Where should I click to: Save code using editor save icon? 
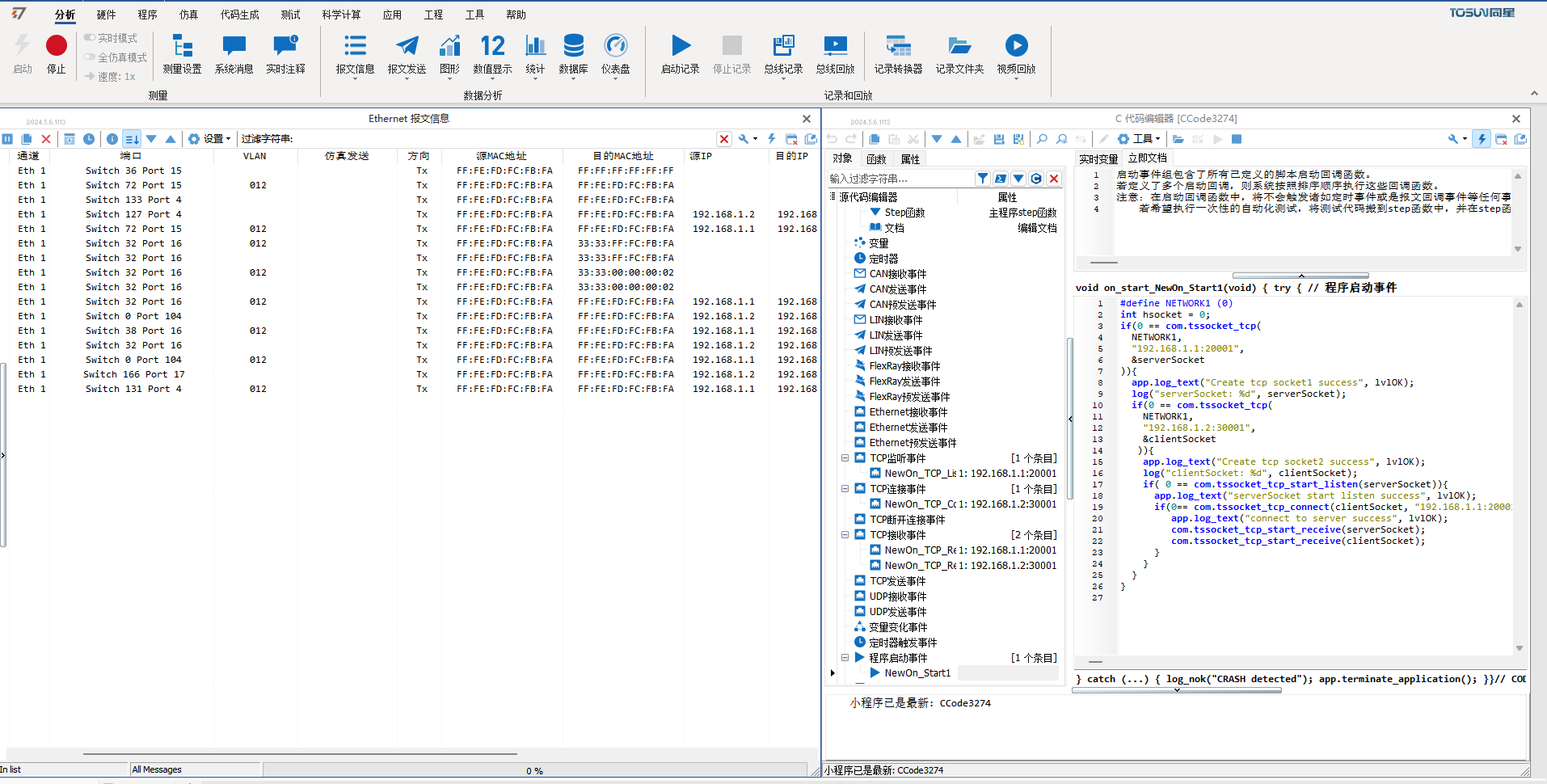tap(999, 139)
